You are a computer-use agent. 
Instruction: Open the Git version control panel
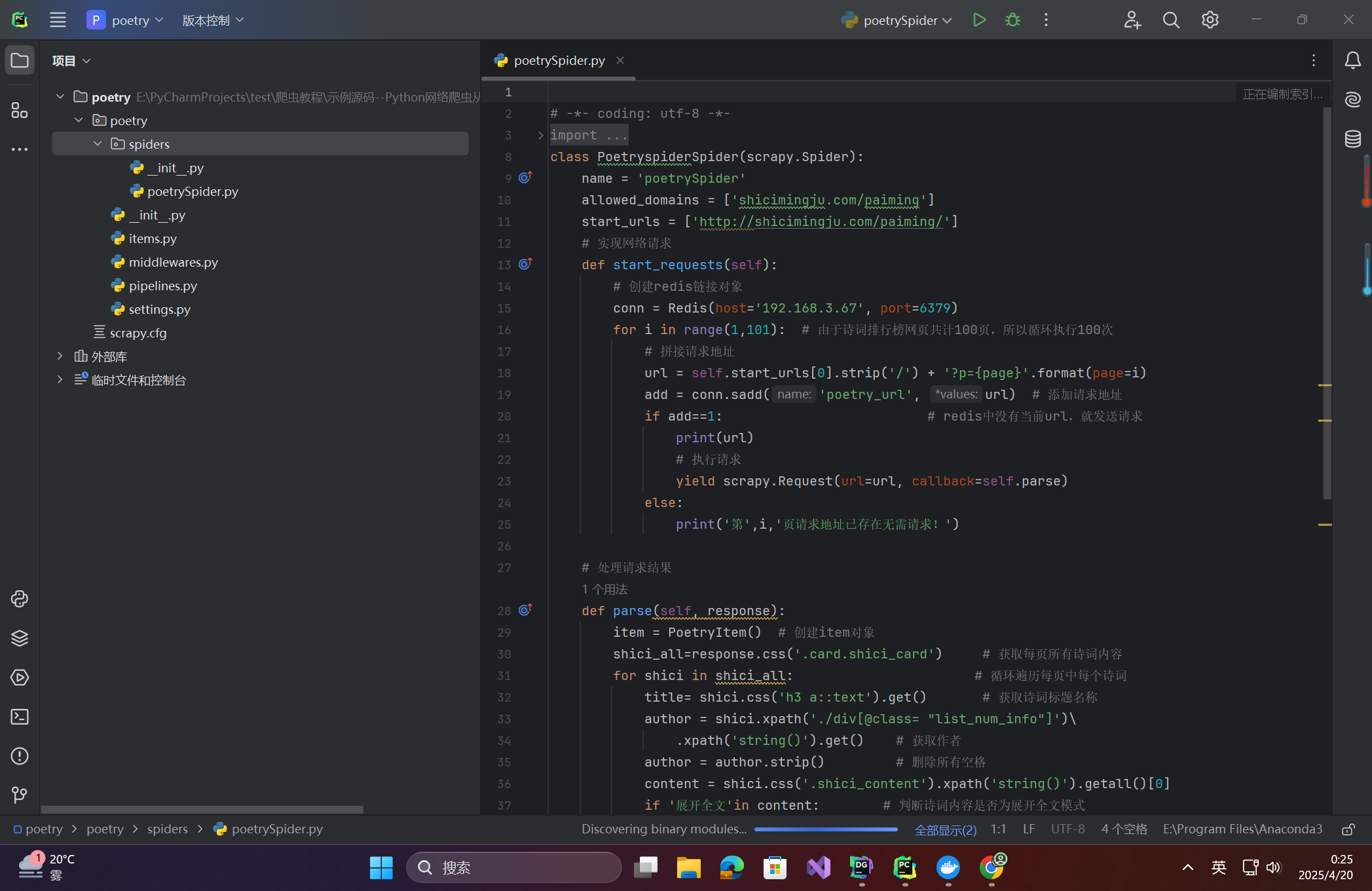click(20, 795)
